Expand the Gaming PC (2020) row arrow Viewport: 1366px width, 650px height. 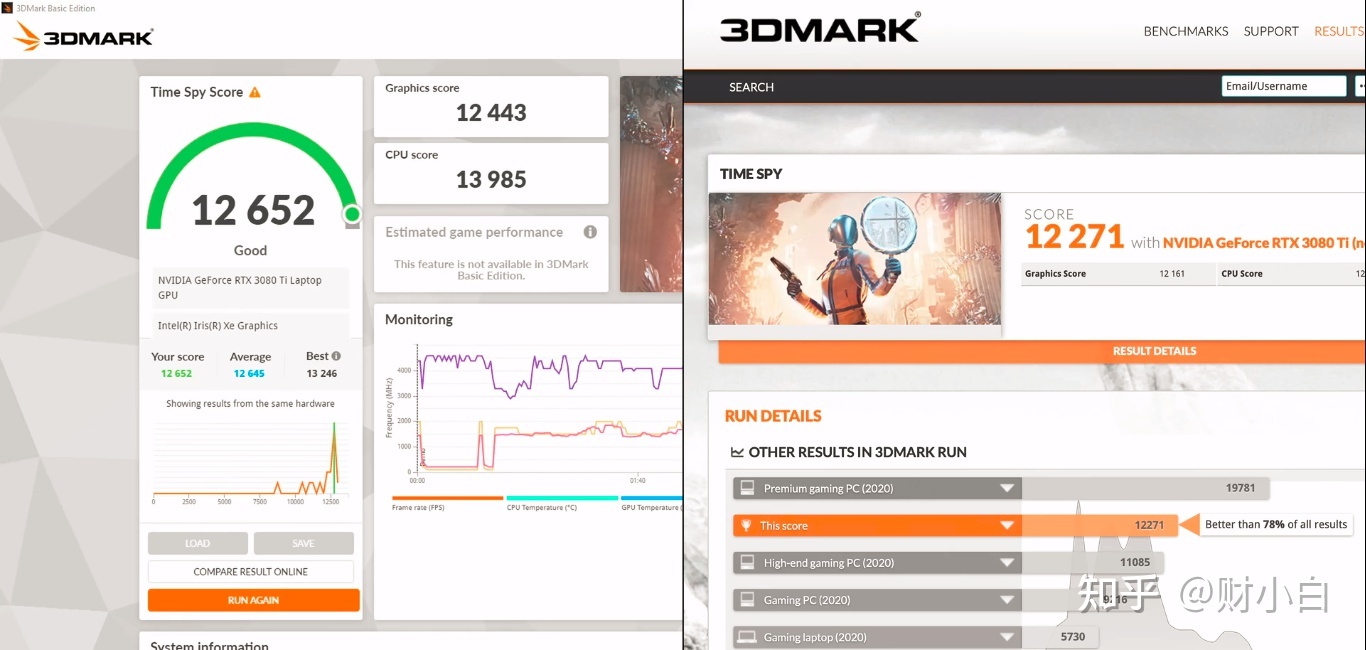point(1007,600)
